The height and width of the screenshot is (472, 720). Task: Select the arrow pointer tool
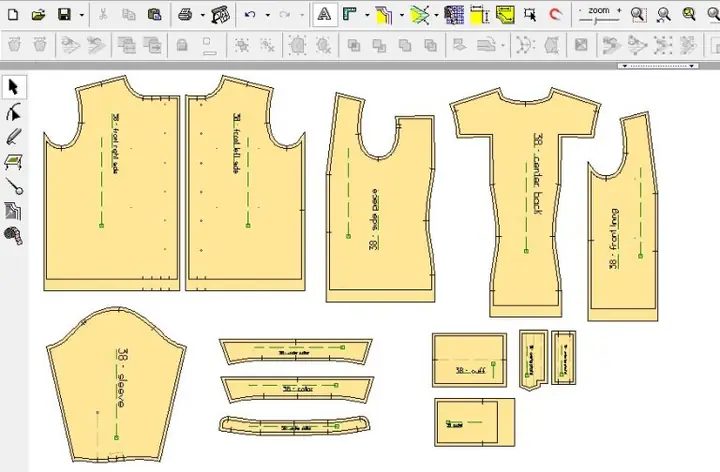14,87
